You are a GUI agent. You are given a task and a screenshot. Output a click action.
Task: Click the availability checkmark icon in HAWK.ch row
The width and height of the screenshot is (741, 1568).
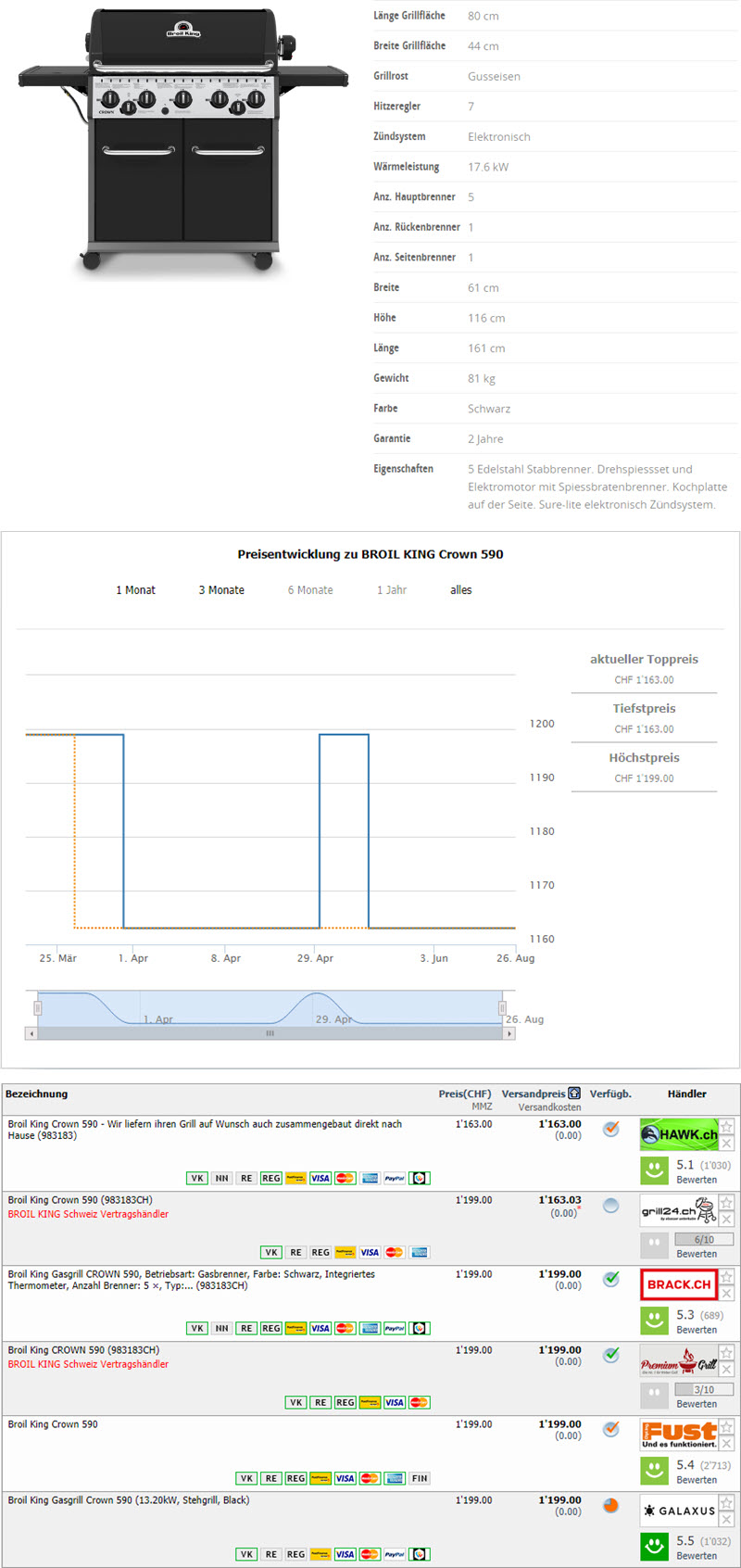pos(611,1129)
